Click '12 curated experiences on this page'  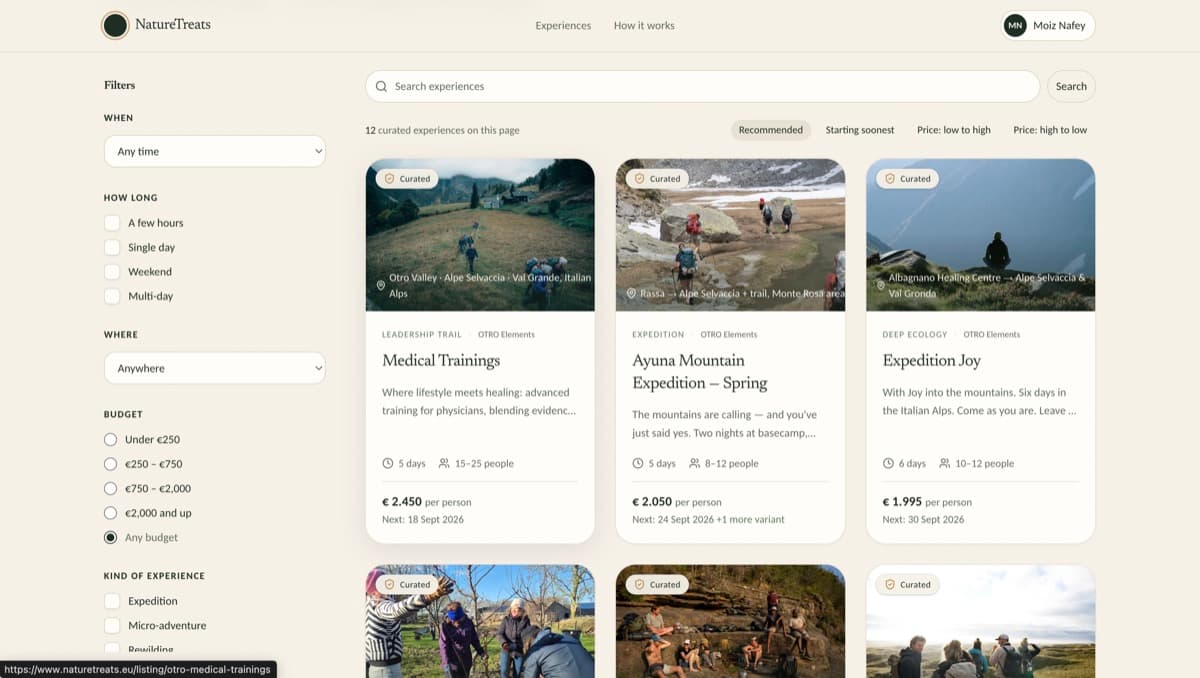(x=442, y=130)
